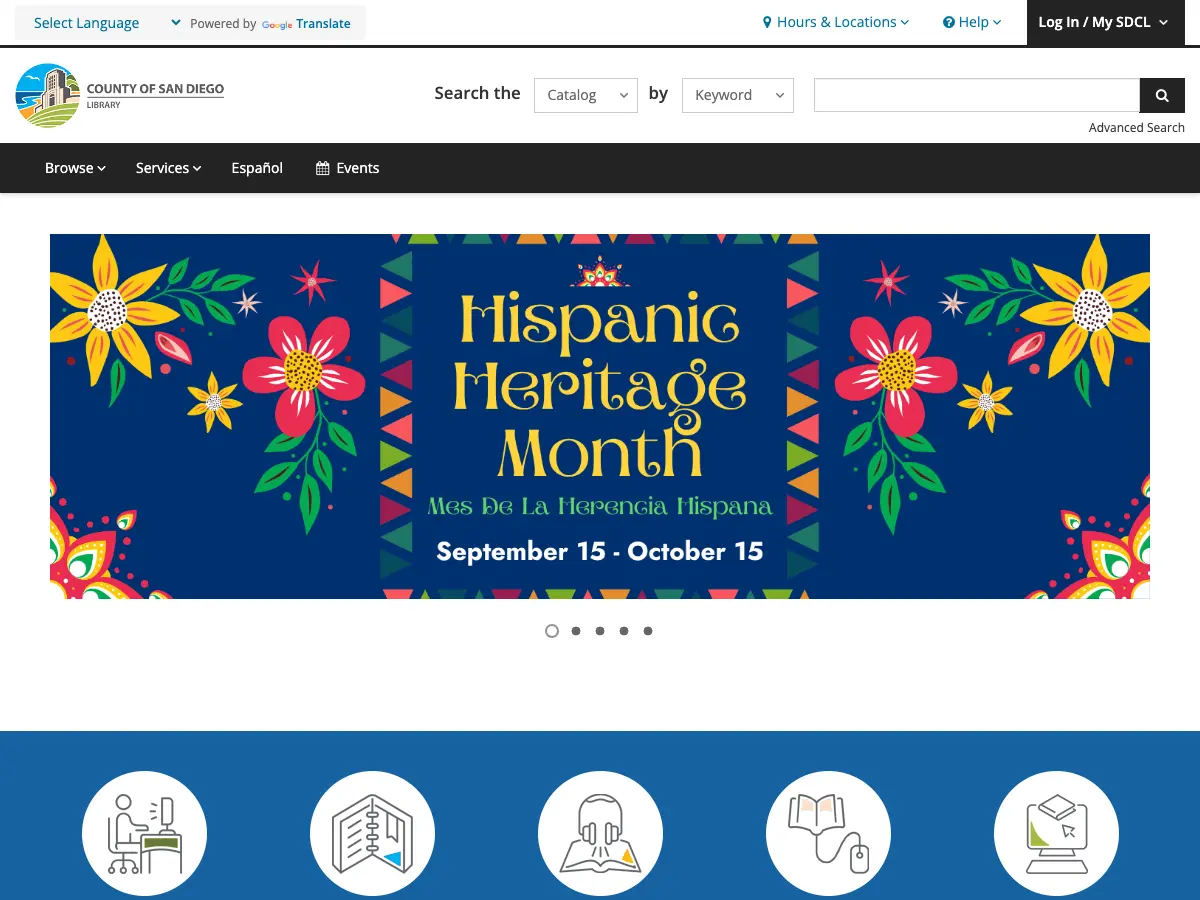Screen dimensions: 1200x900
Task: Select the first carousel slide indicator
Action: pos(552,631)
